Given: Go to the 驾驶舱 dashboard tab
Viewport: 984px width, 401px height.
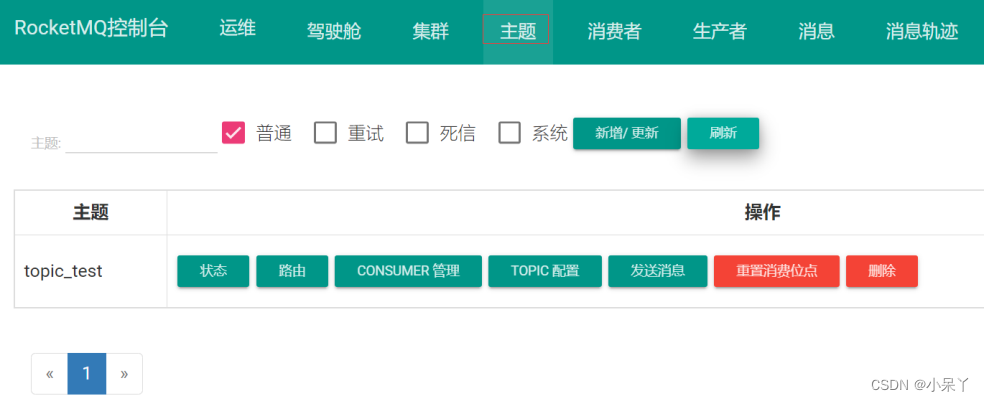Looking at the screenshot, I should (334, 31).
